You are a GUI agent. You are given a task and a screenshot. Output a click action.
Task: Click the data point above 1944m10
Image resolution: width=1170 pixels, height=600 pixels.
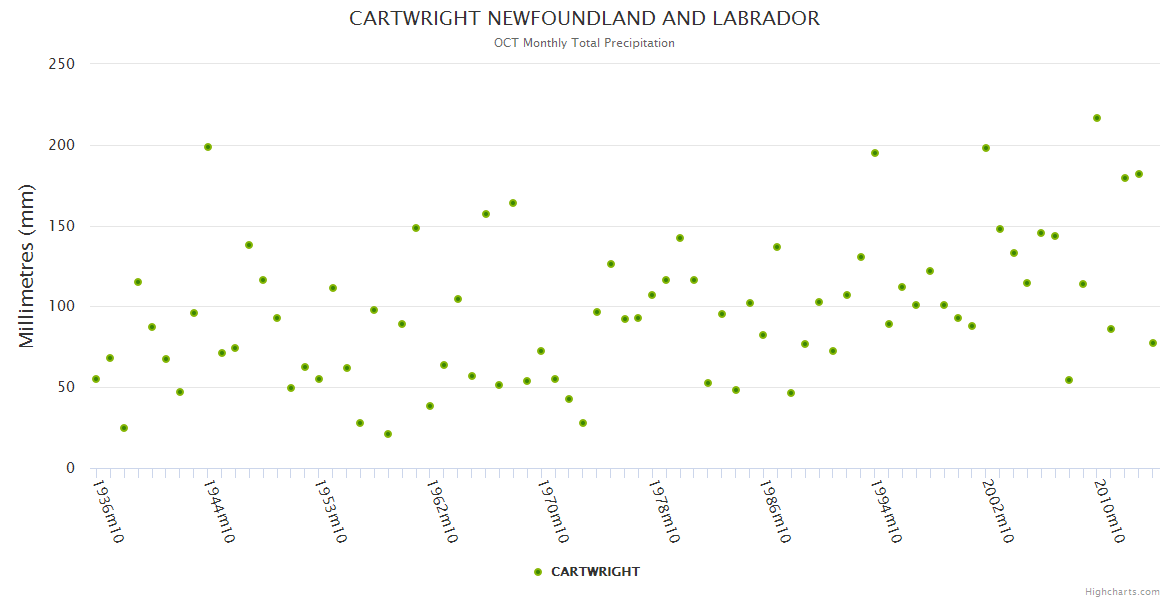point(208,147)
